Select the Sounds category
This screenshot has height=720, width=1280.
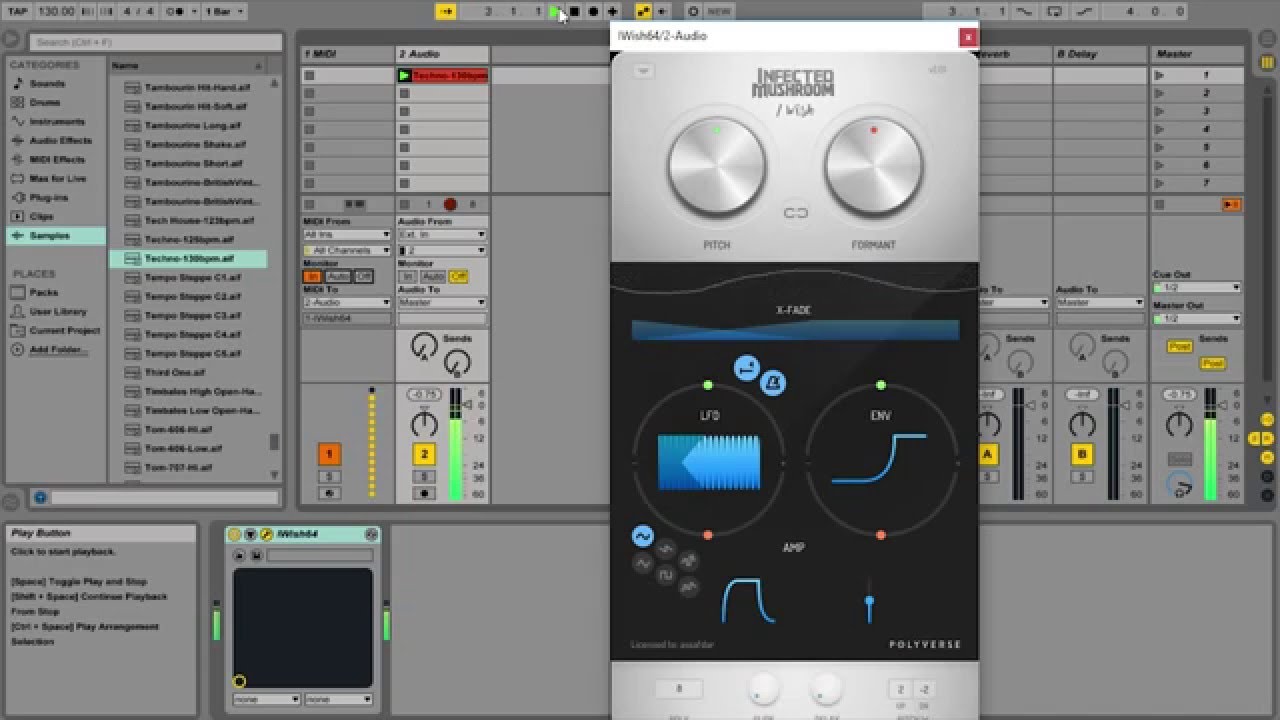click(48, 84)
